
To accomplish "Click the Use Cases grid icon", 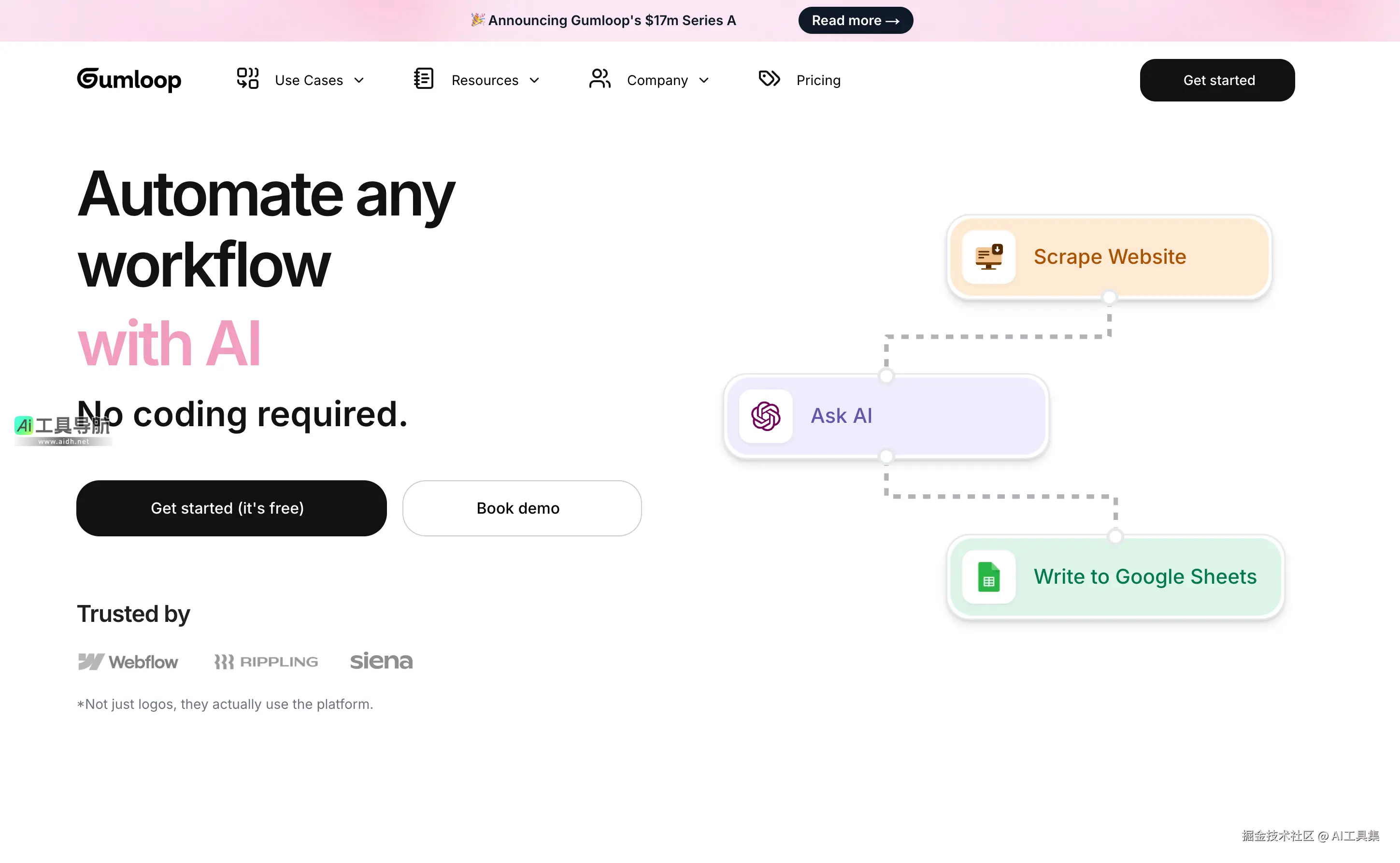I will 248,78.
